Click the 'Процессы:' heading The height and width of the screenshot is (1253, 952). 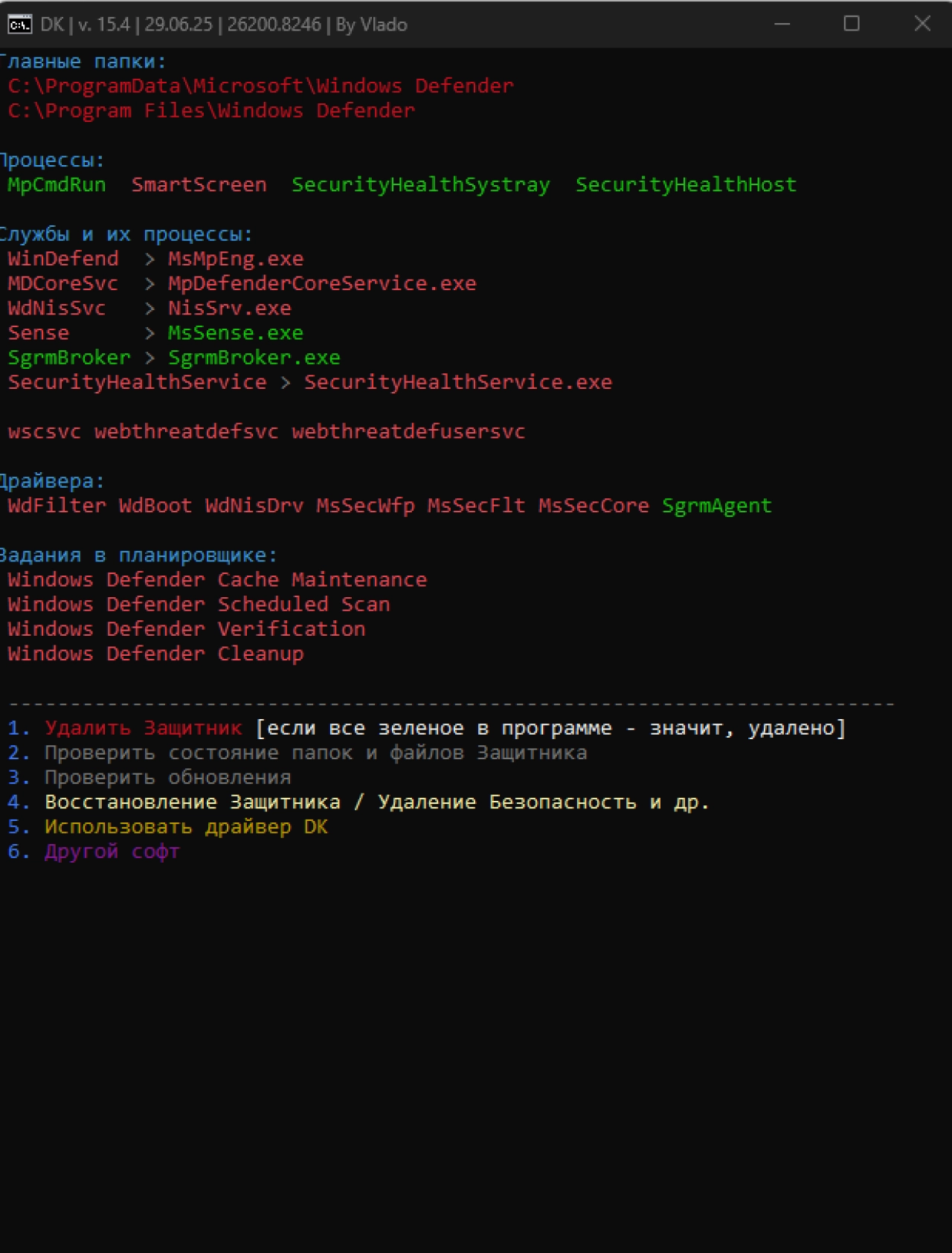(52, 160)
